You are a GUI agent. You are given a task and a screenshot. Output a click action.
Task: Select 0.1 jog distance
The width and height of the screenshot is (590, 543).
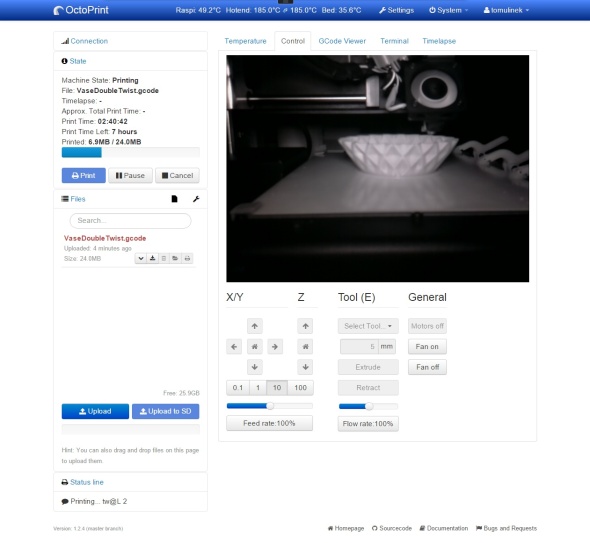pos(238,388)
